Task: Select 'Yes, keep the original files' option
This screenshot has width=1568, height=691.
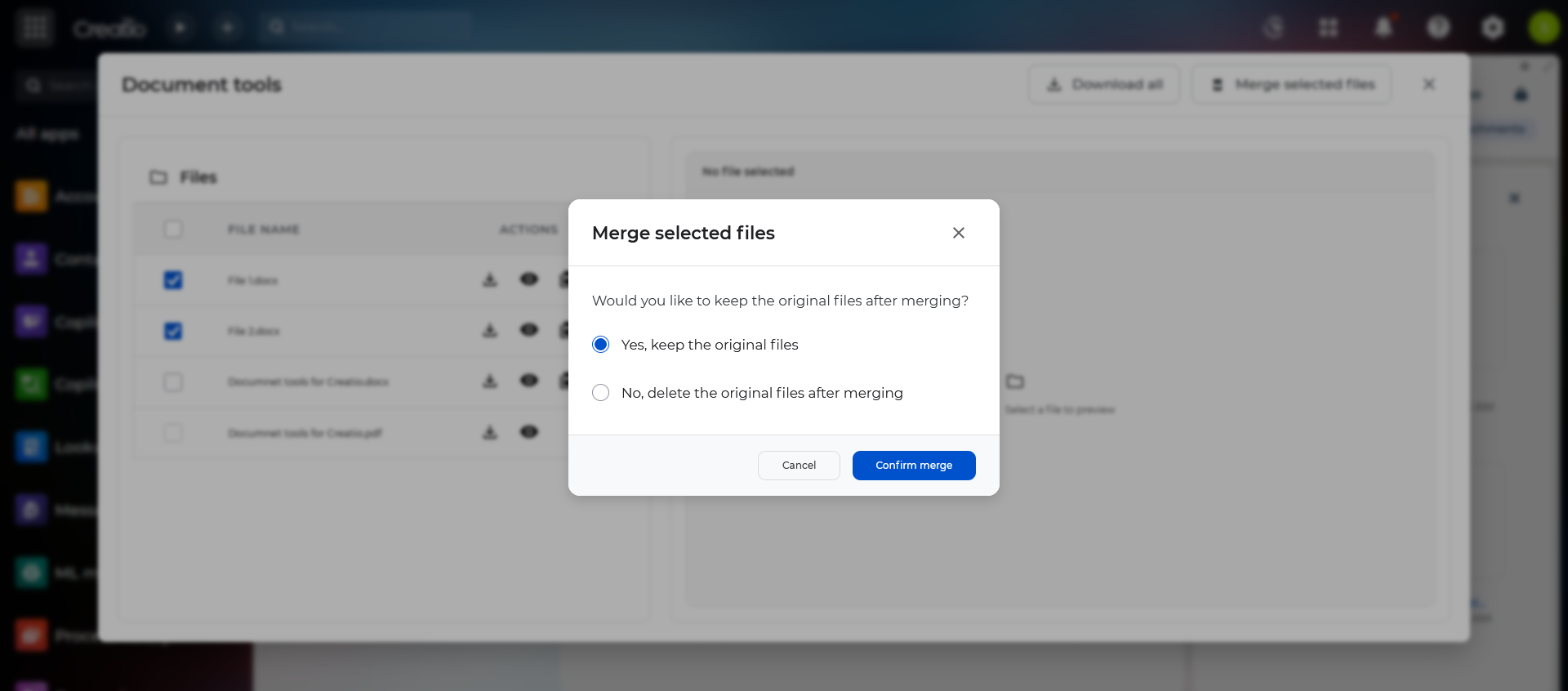Action: click(601, 345)
